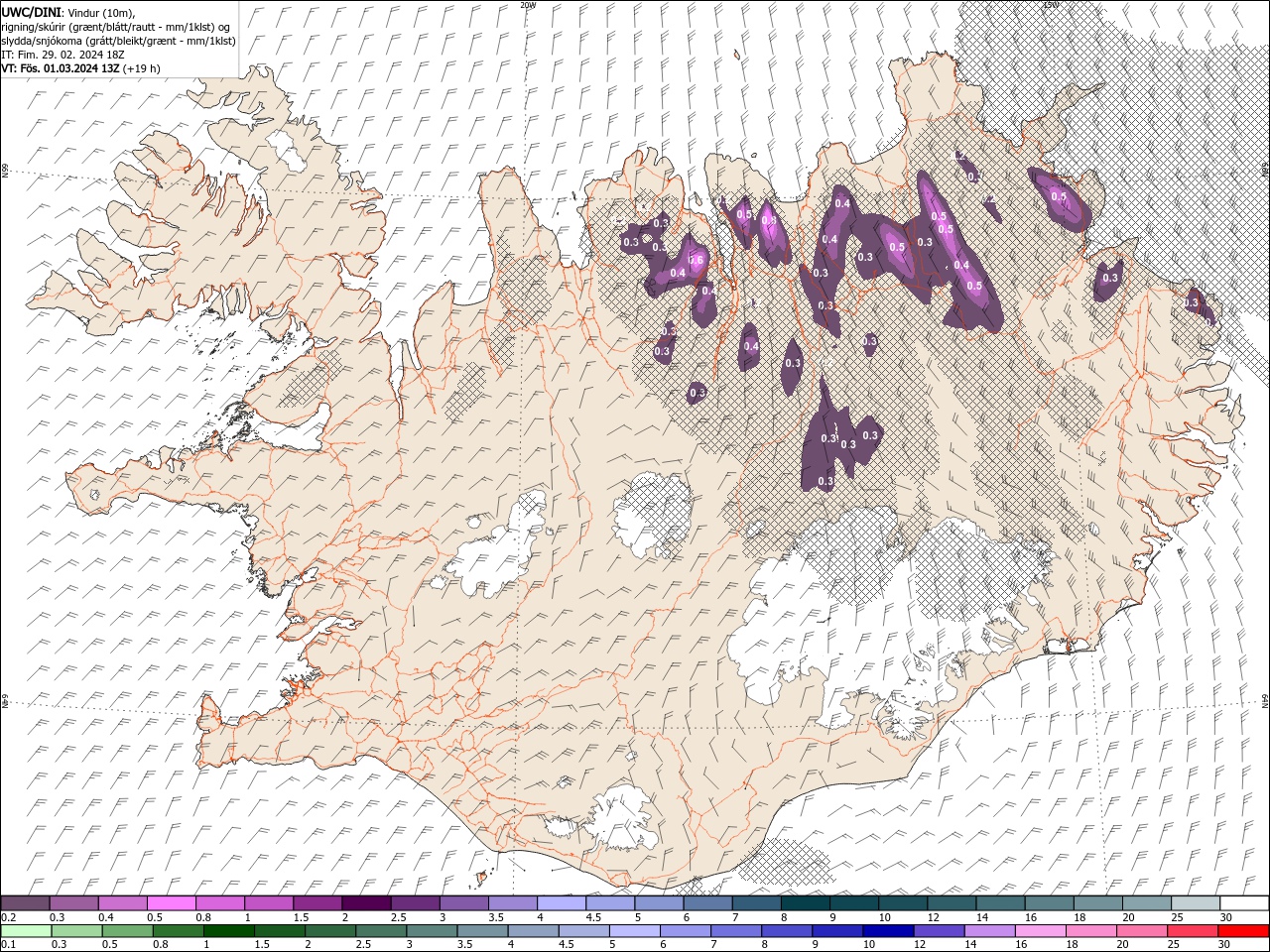Click the 'slydda/snjókoma' legend description line
1270x952 pixels.
pyautogui.click(x=118, y=41)
